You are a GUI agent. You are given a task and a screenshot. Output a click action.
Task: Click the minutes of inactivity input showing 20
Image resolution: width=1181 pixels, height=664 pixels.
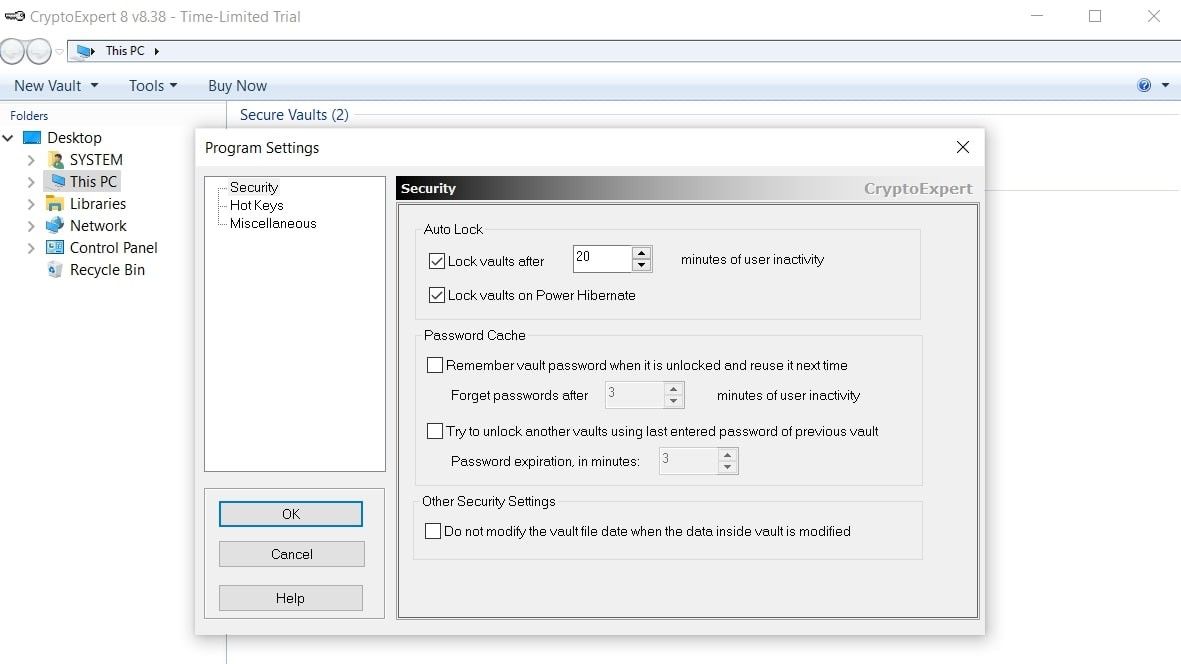tap(600, 258)
